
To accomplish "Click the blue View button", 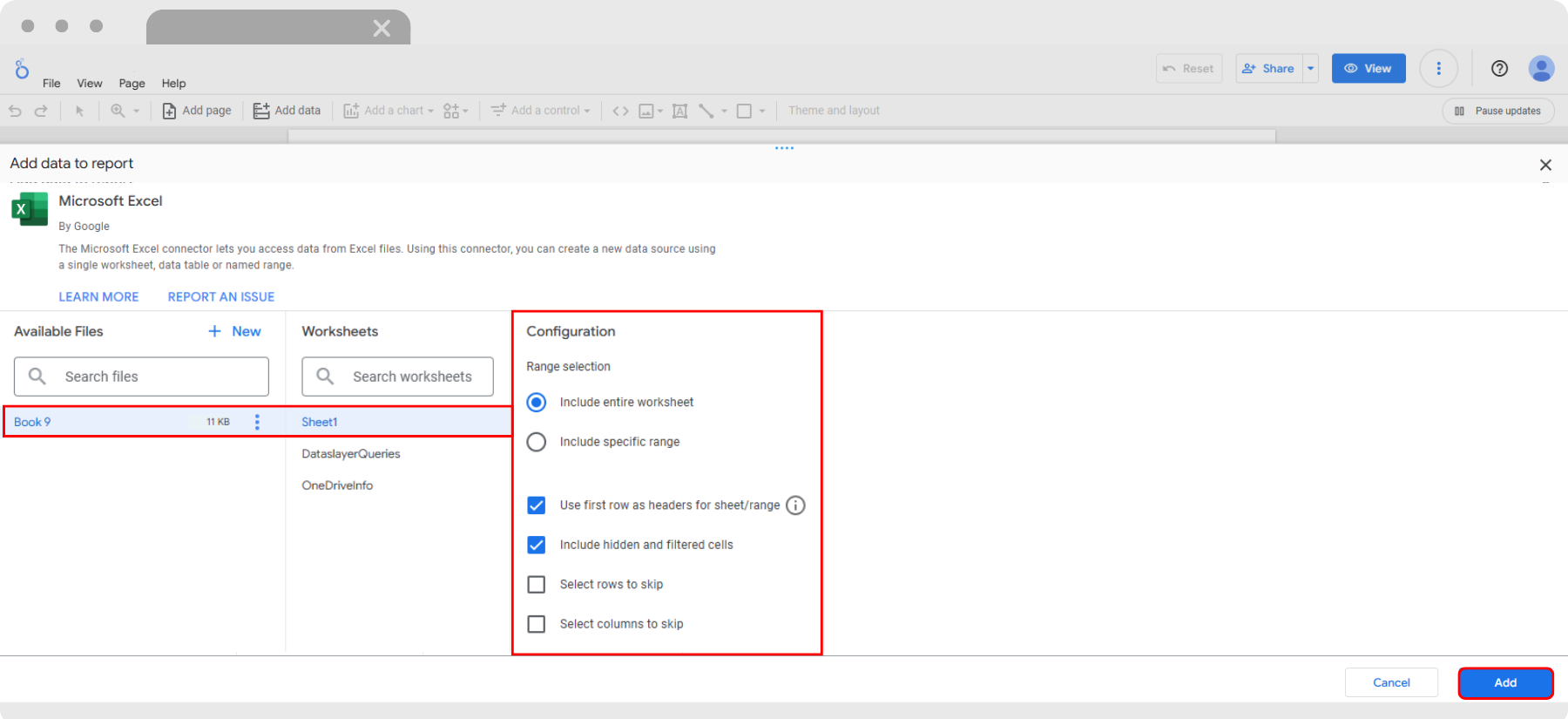I will 1369,68.
